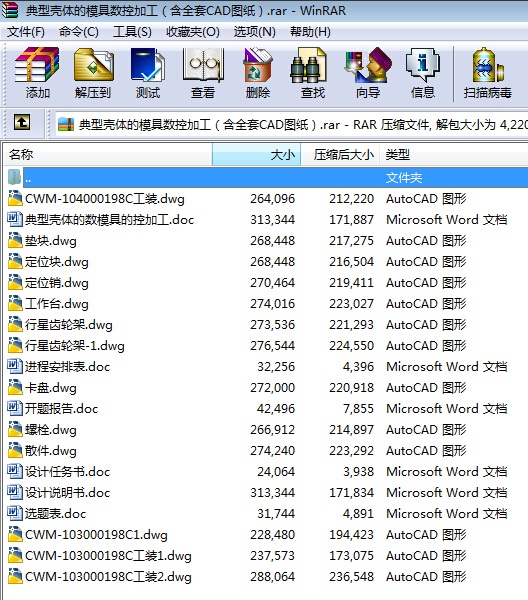This screenshot has height=600, width=528.
Task: Select file 设计说明书.doc
Action: (67, 492)
